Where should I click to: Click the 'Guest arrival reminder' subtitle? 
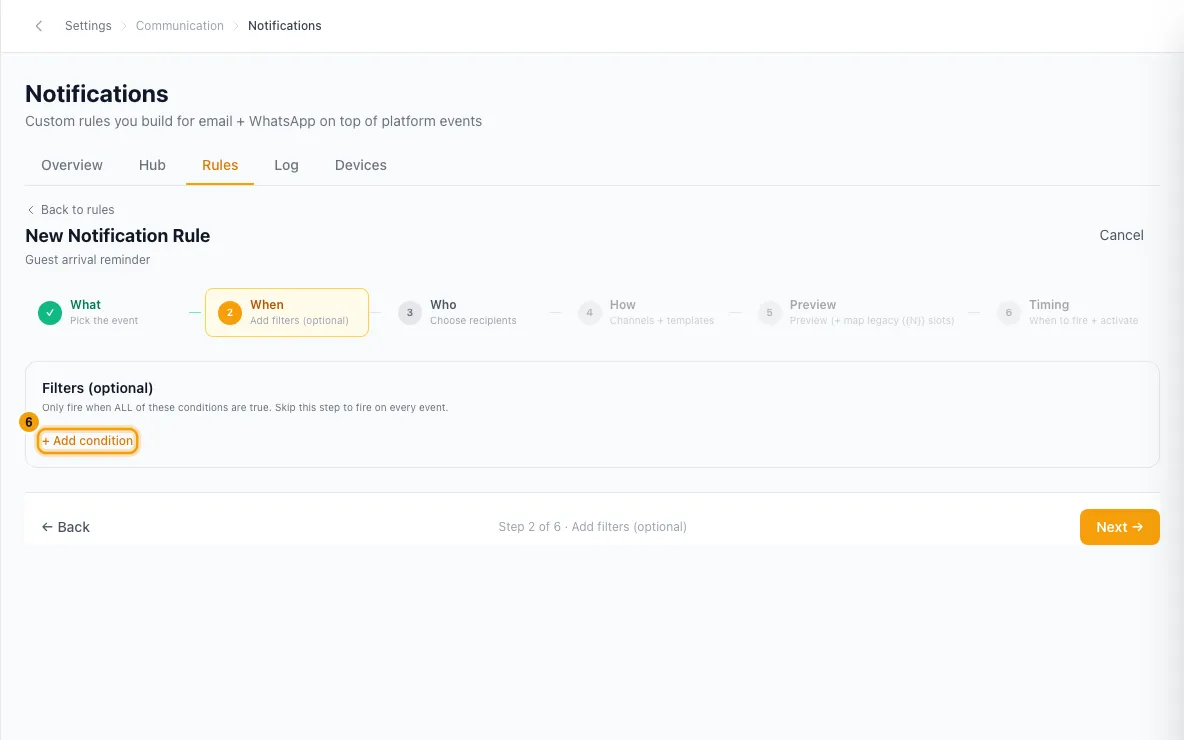coord(88,260)
